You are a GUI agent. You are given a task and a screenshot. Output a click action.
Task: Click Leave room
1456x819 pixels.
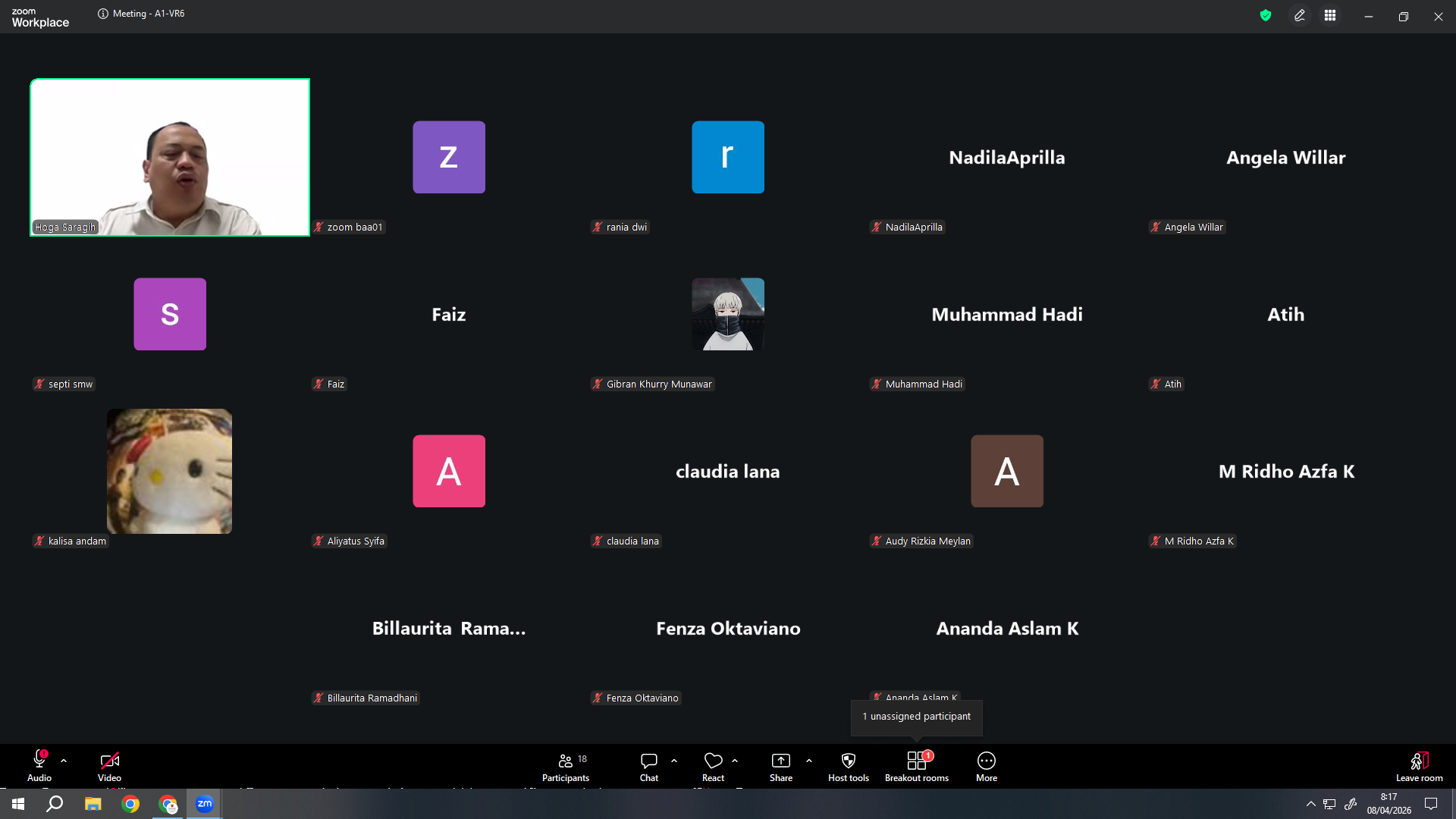click(1420, 766)
